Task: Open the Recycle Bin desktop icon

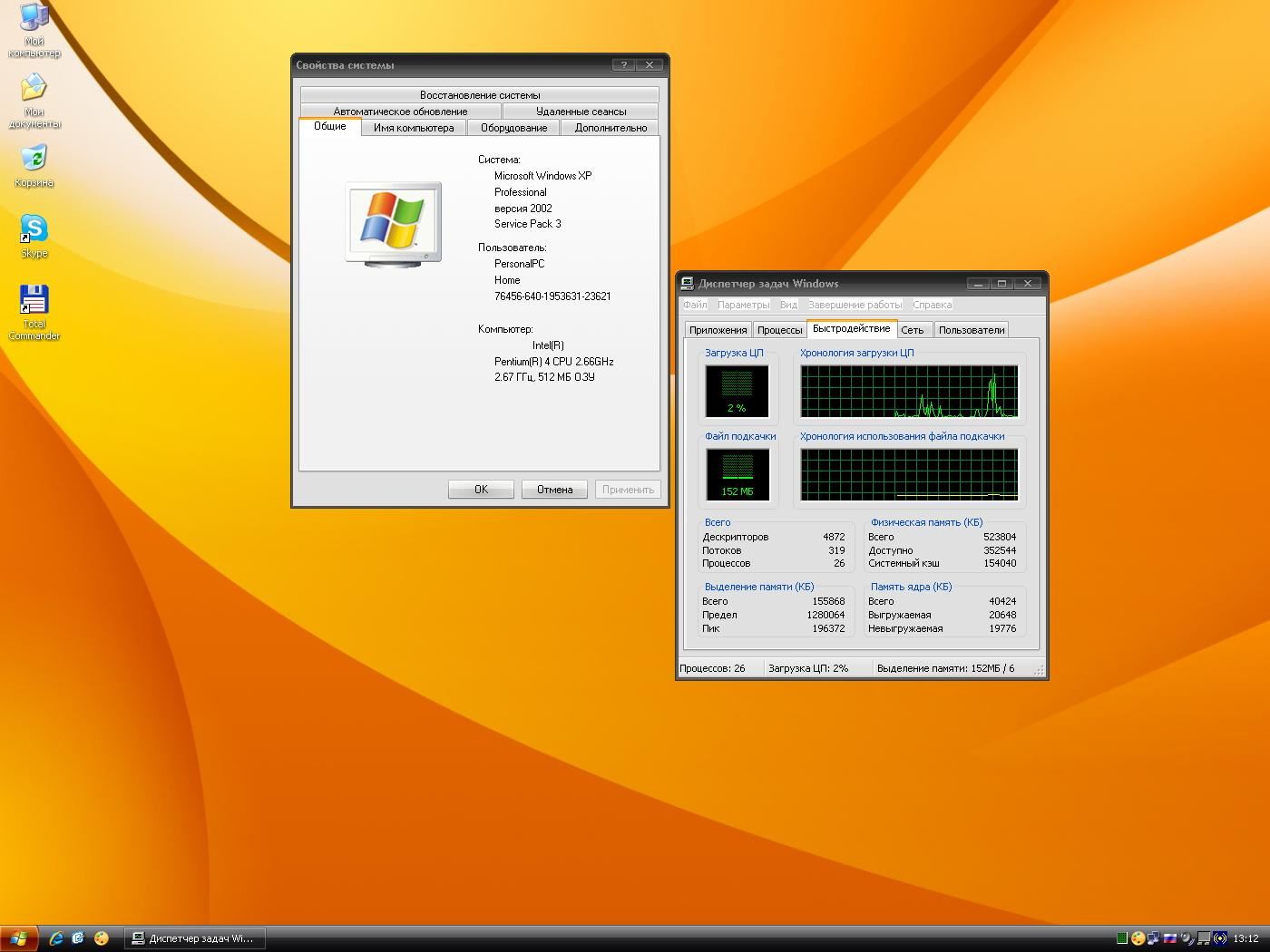Action: pyautogui.click(x=34, y=160)
